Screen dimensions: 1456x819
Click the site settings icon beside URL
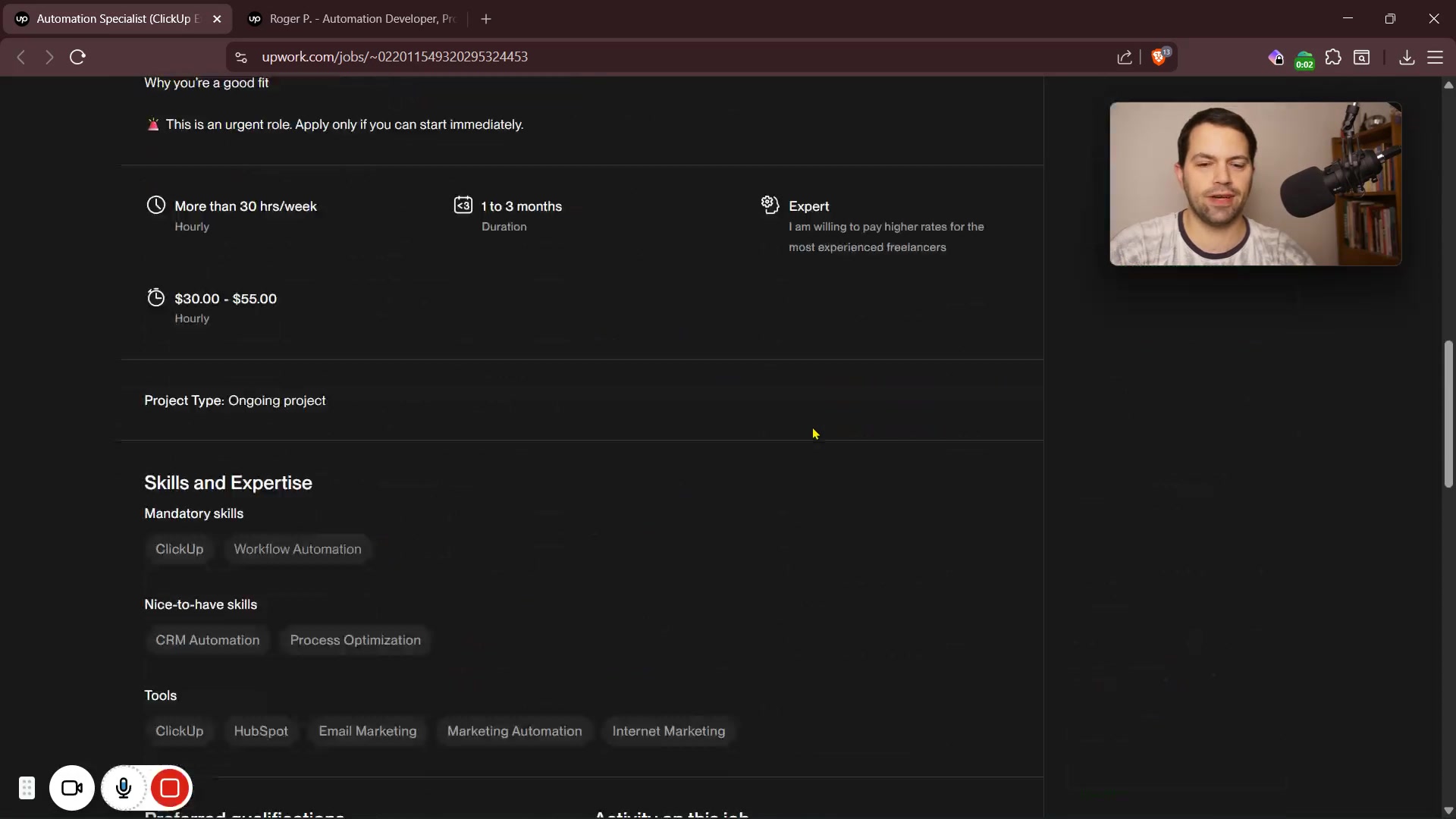(x=241, y=57)
